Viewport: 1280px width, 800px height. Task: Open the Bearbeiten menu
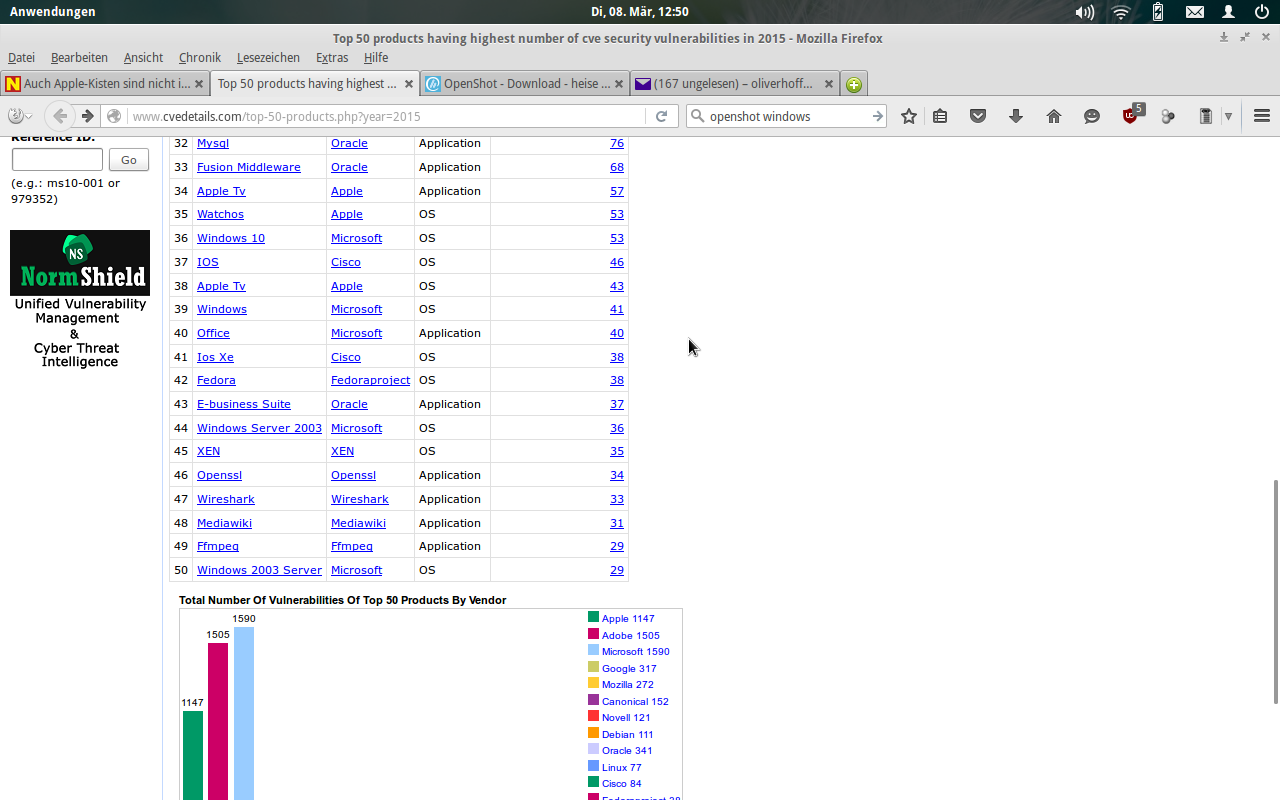tap(79, 58)
